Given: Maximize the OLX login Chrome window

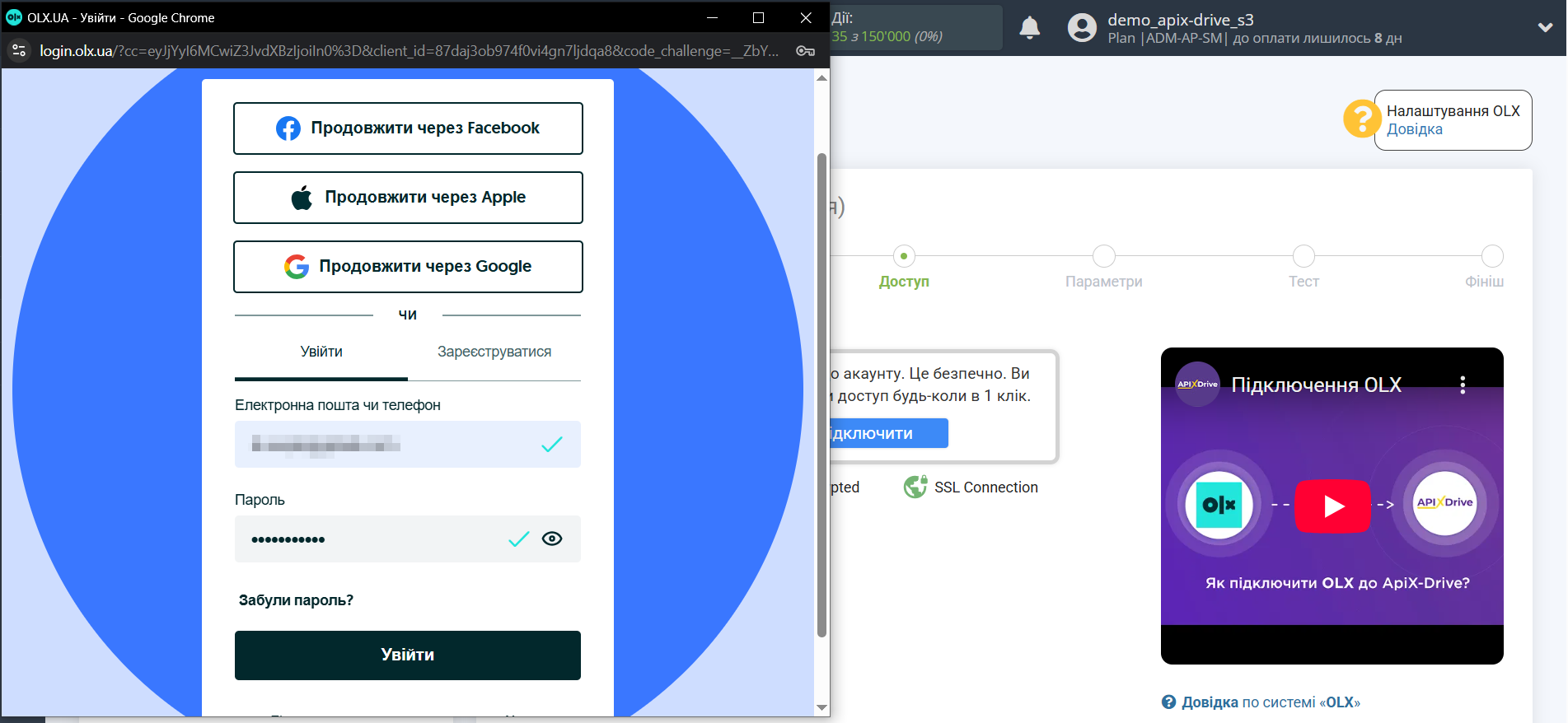Looking at the screenshot, I should (759, 17).
